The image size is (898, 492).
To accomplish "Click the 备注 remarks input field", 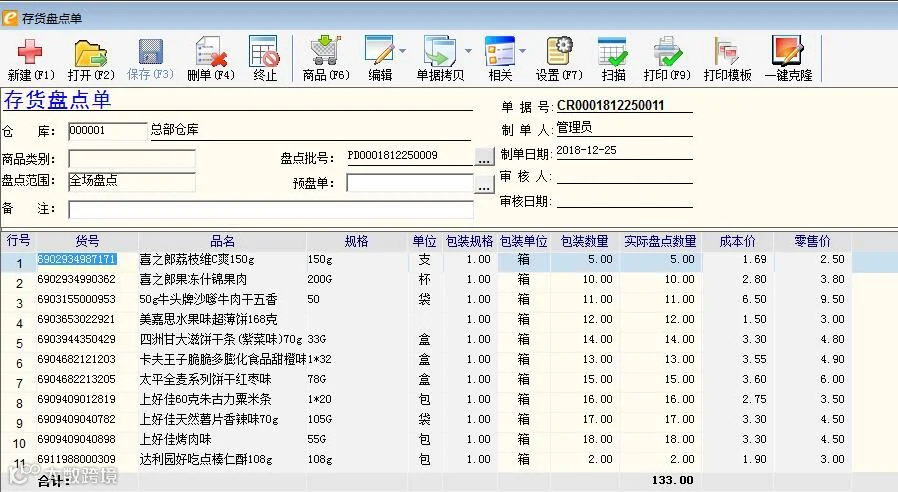I will tap(271, 209).
